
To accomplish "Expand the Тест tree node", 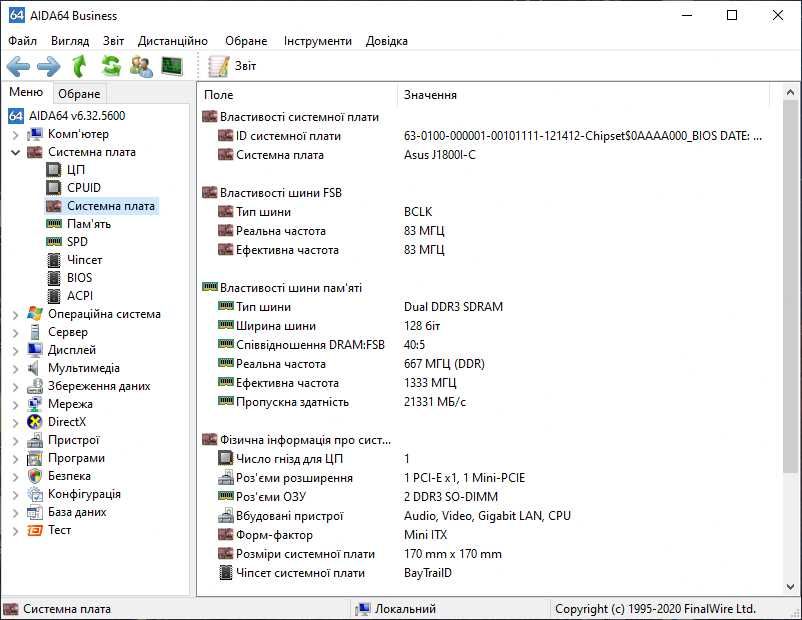I will pyautogui.click(x=15, y=530).
